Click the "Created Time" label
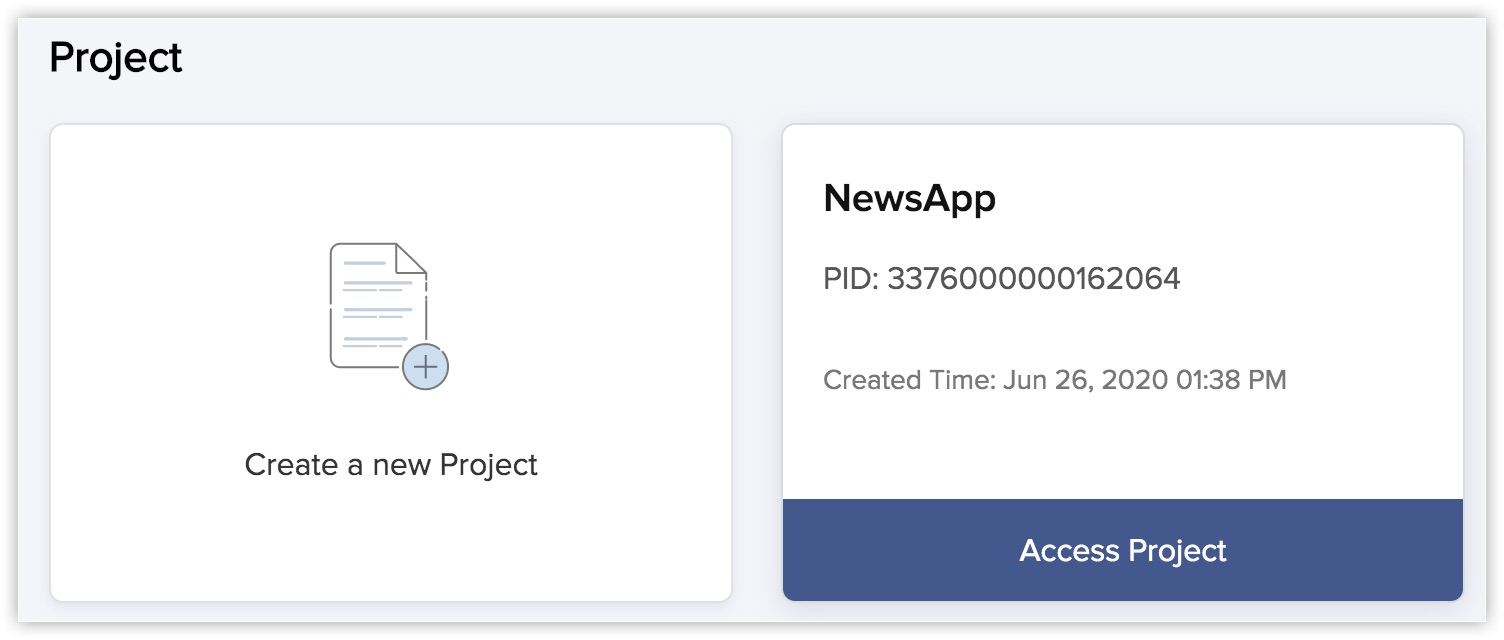 click(909, 380)
